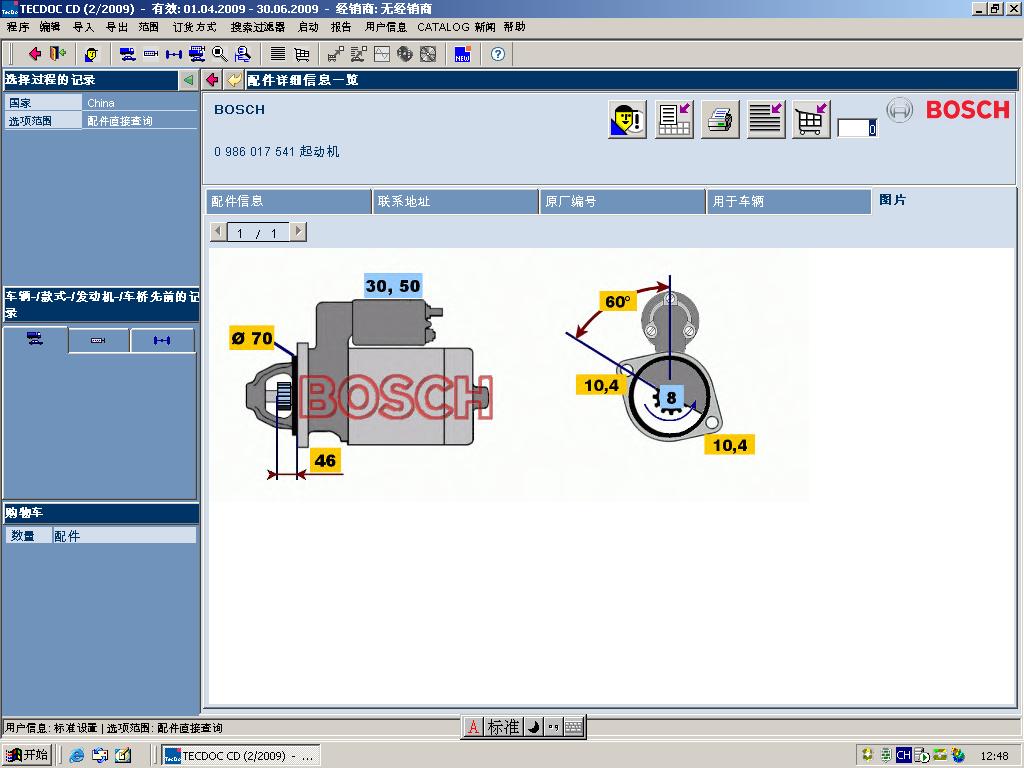The height and width of the screenshot is (768, 1024).
Task: Open shopping cart icon in main toolbar
Action: (x=302, y=54)
